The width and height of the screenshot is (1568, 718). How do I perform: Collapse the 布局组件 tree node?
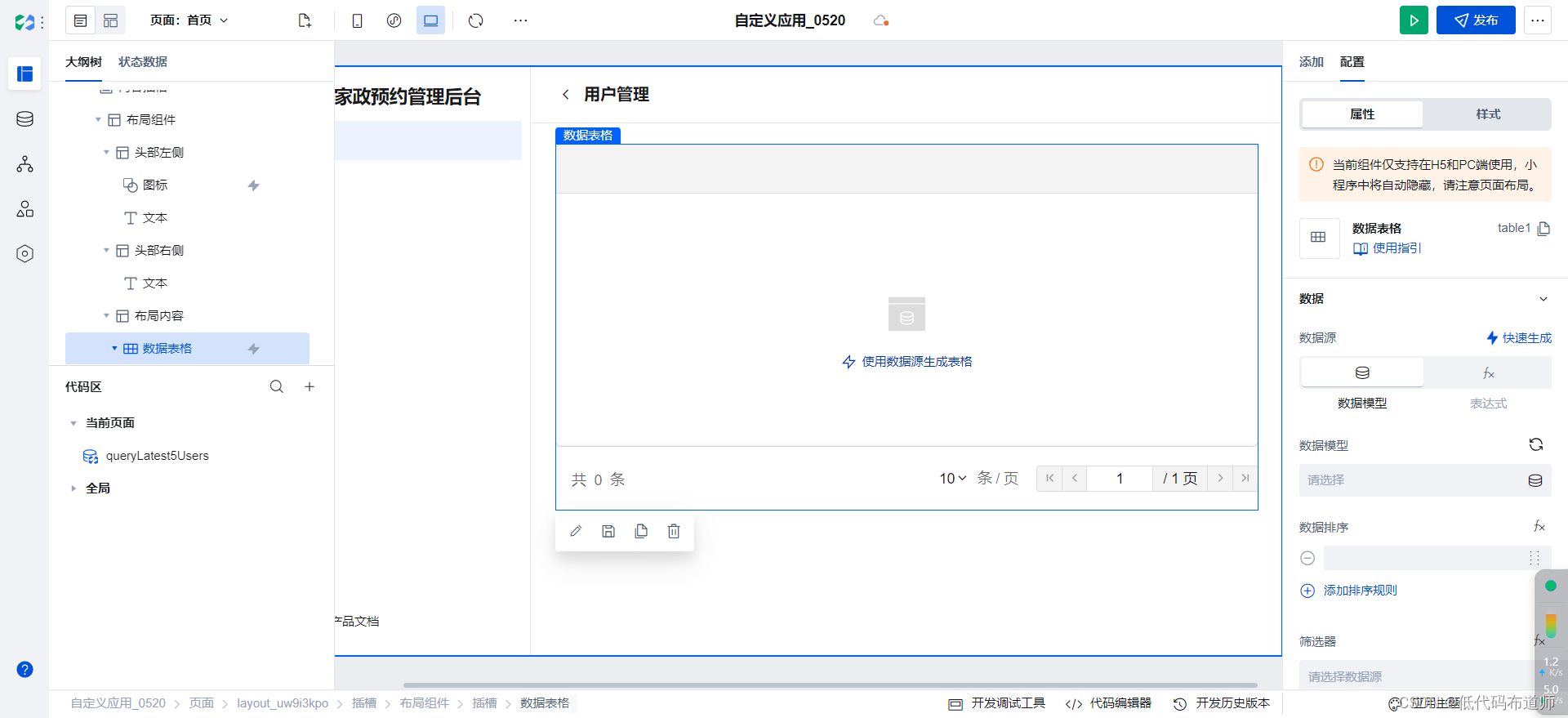pos(98,120)
